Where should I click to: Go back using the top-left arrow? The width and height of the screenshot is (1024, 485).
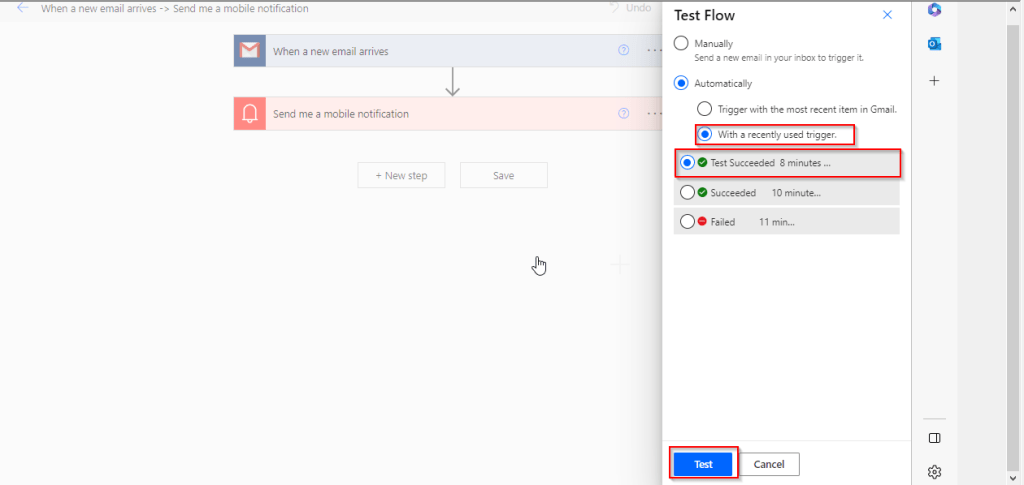(x=22, y=8)
